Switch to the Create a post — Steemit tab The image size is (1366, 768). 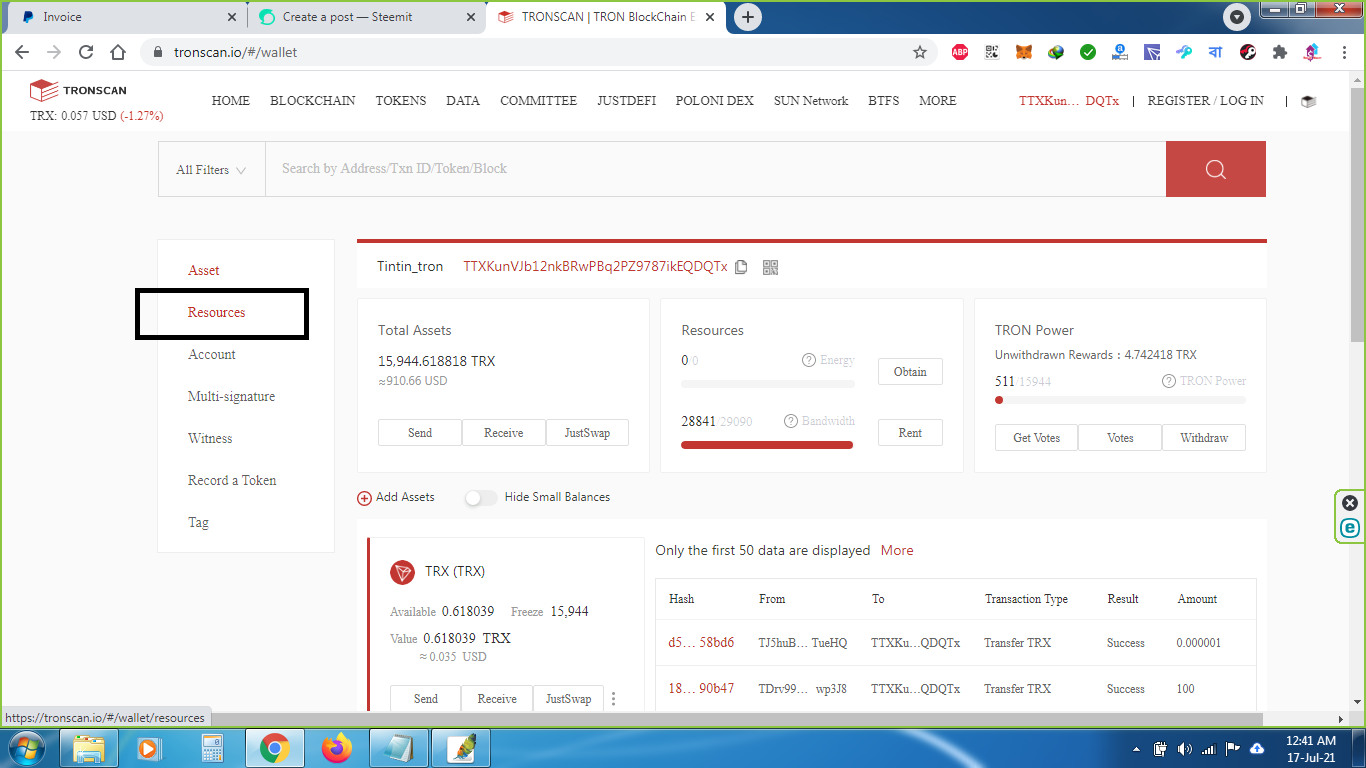click(367, 17)
